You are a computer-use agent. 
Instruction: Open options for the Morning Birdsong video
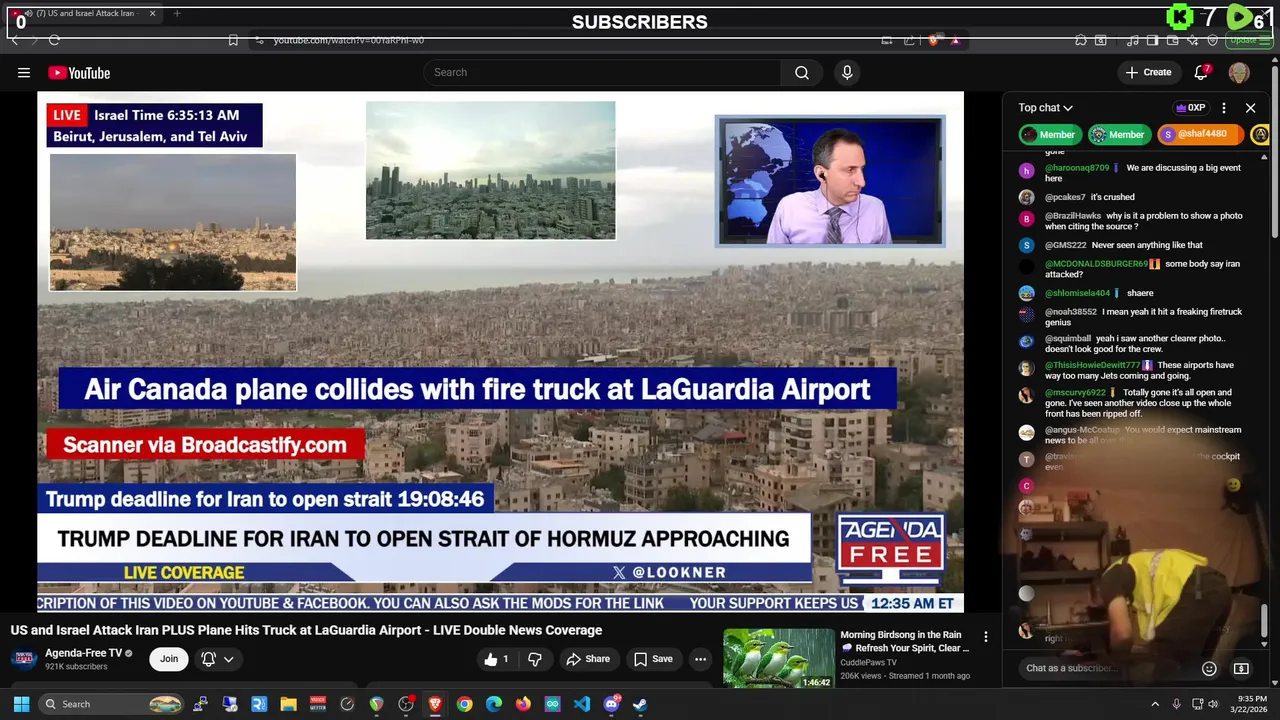985,637
